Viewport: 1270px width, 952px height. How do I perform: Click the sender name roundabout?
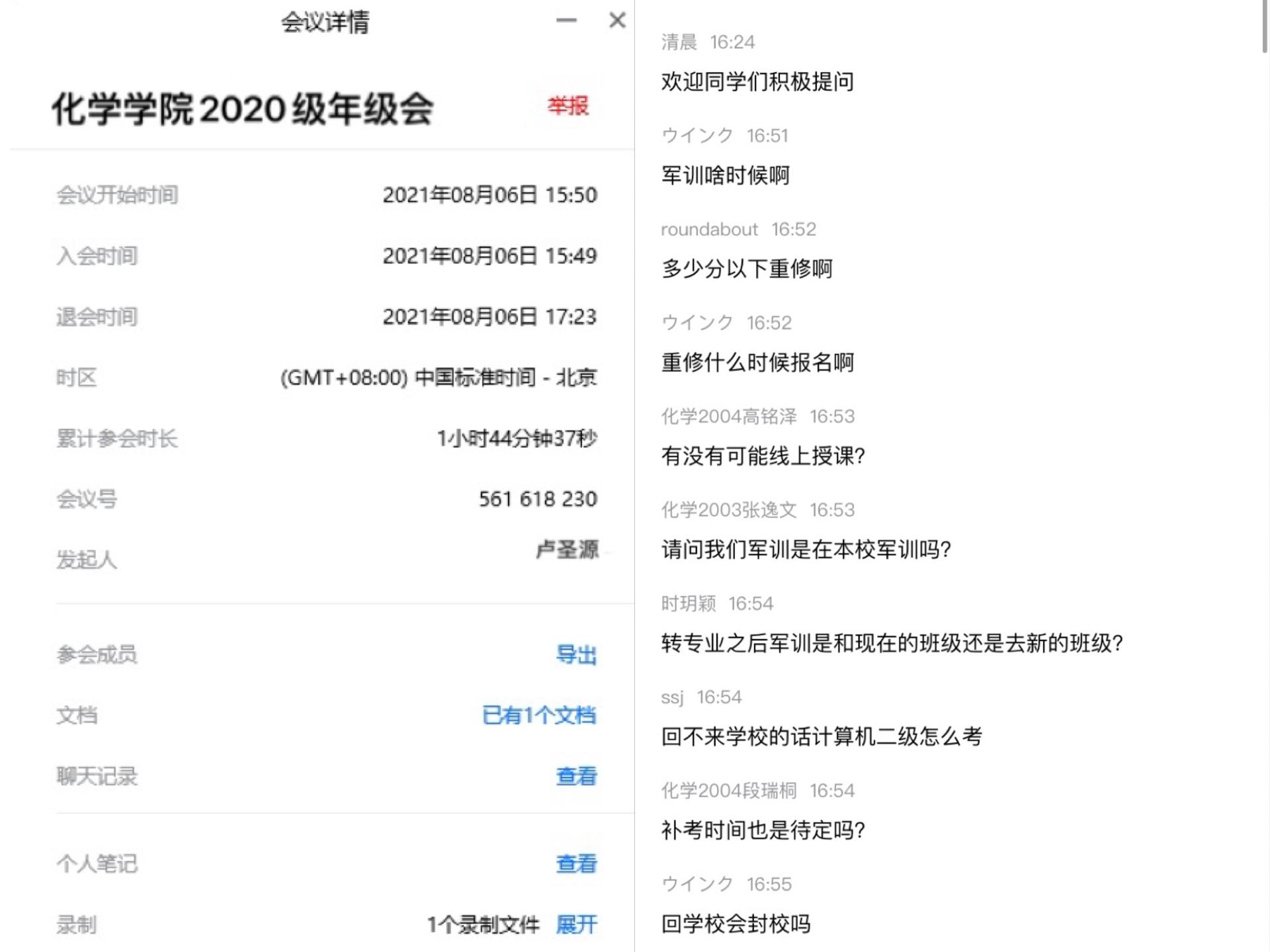point(709,230)
